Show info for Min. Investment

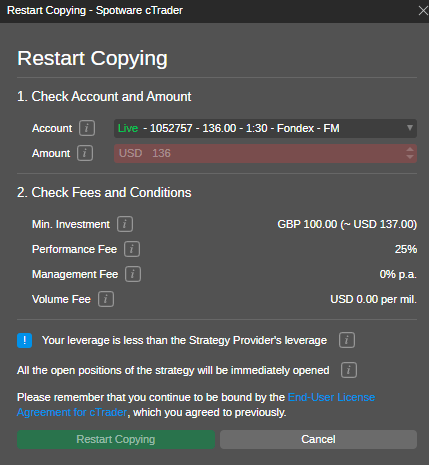[125, 224]
